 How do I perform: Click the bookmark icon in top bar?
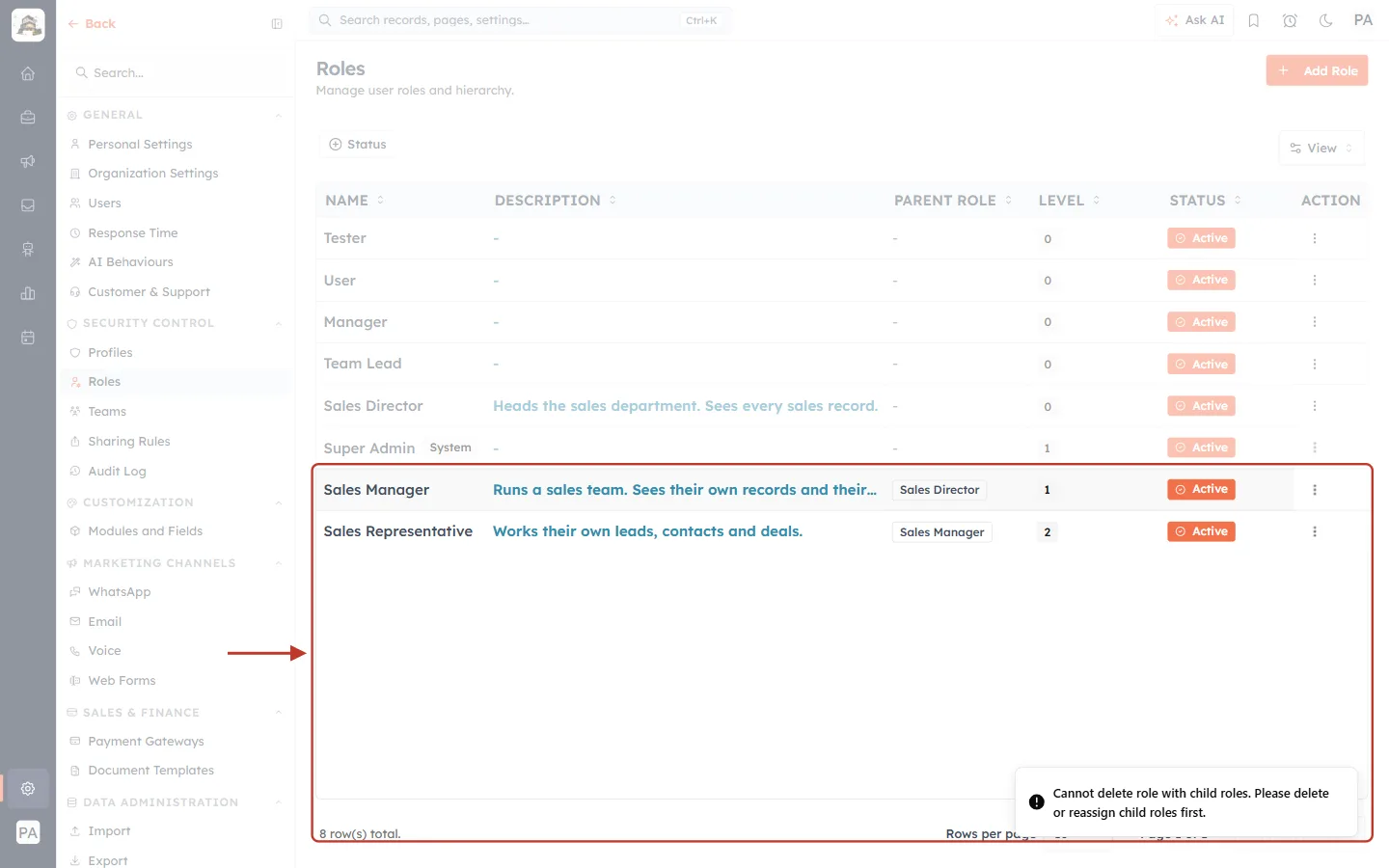1254,20
